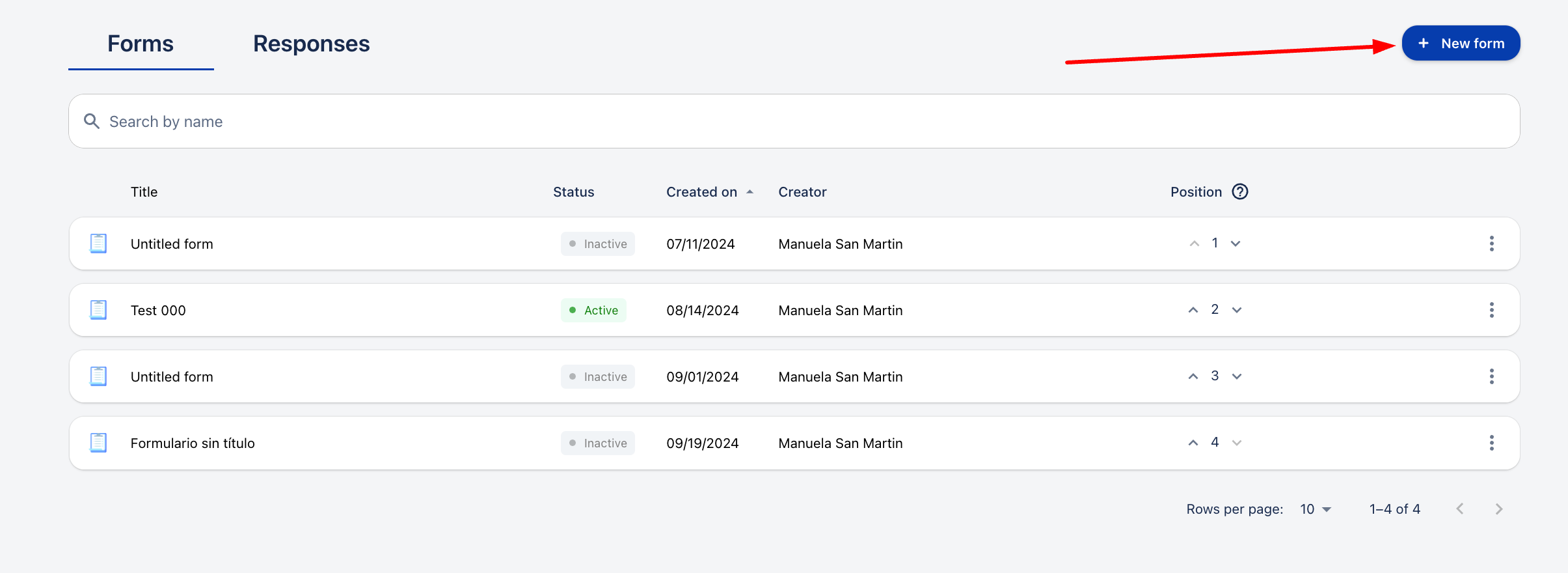Click the Position help question-mark icon
This screenshot has height=573, width=1568.
(1240, 191)
